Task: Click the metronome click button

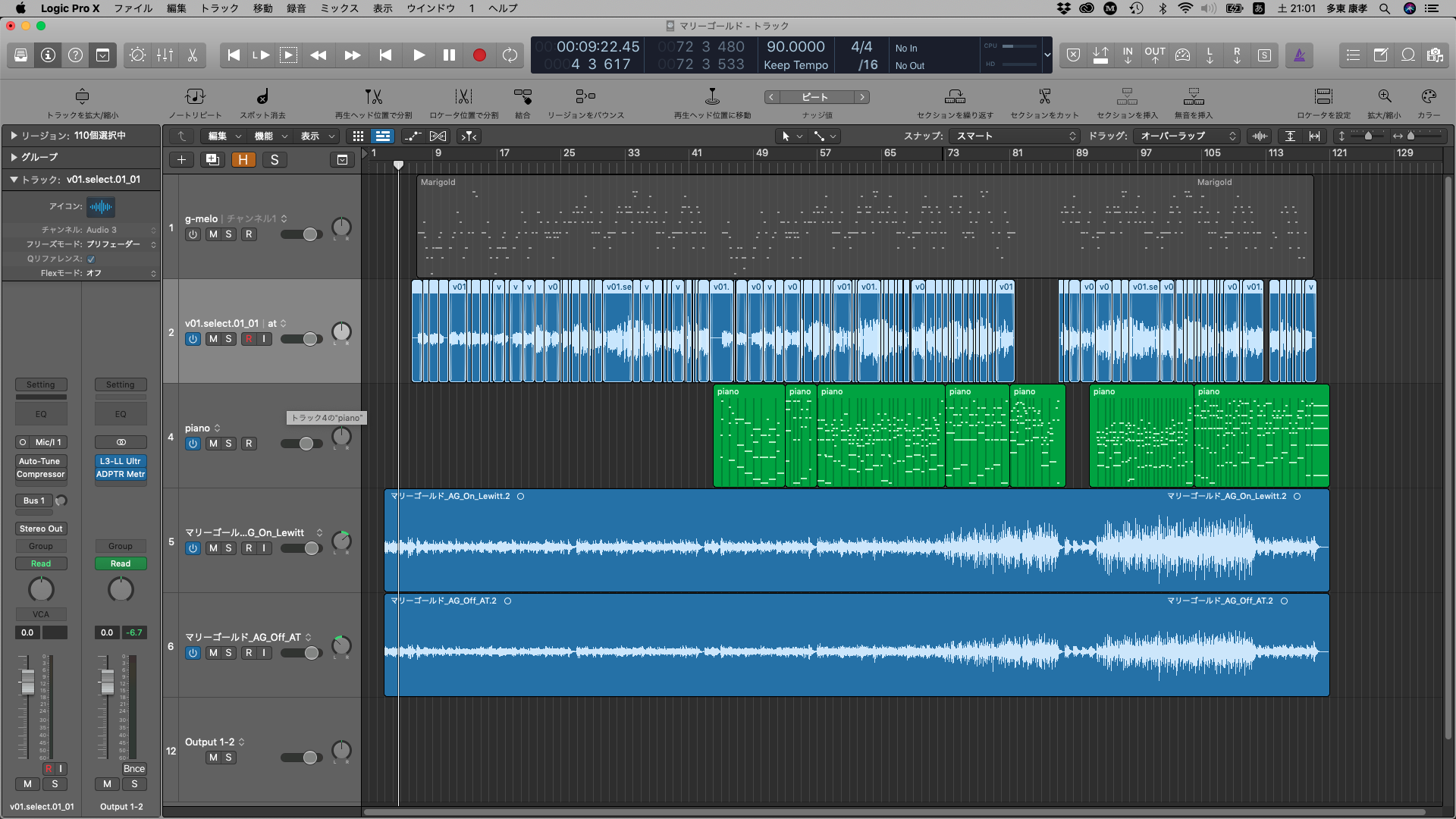Action: point(1299,55)
